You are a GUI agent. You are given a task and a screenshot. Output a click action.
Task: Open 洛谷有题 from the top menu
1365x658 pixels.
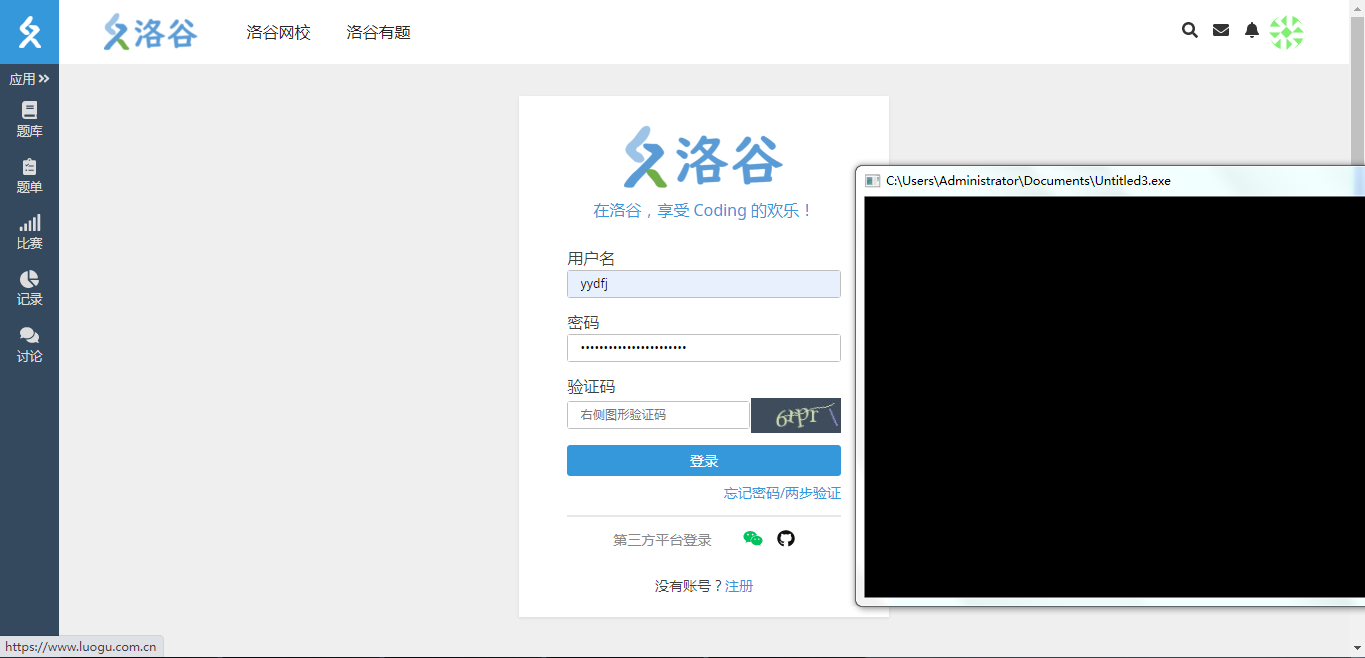[x=377, y=32]
